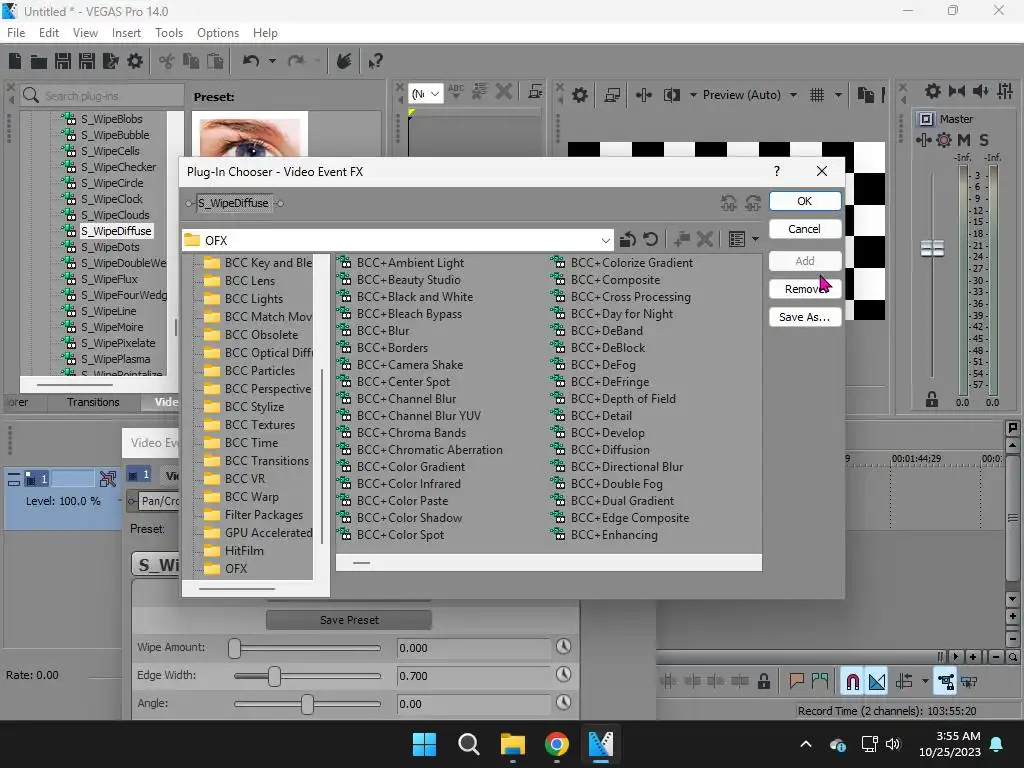Toggle the lock icon in timeline toolbar
Viewport: 1024px width, 768px height.
click(763, 682)
